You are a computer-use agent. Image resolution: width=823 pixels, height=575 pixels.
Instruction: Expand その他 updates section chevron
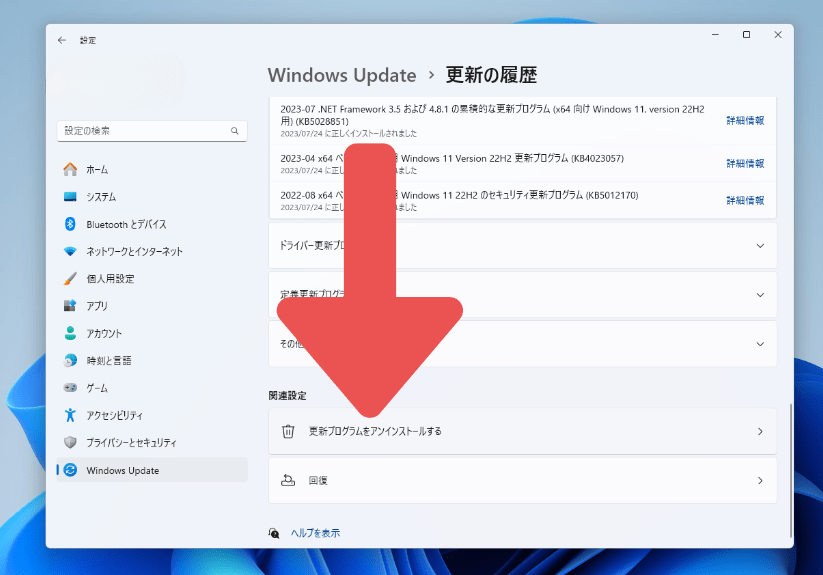(760, 344)
